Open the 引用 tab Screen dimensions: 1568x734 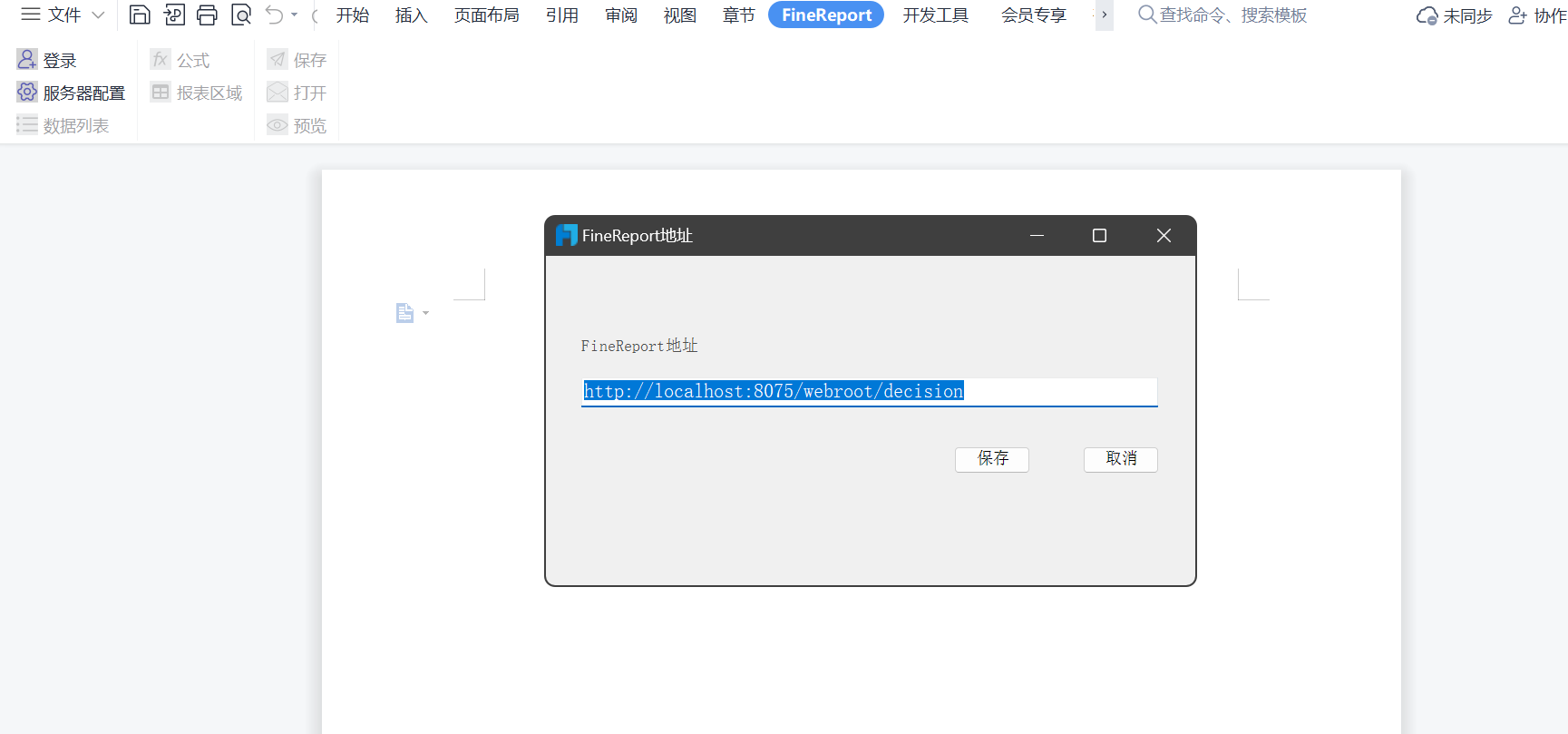[x=562, y=15]
